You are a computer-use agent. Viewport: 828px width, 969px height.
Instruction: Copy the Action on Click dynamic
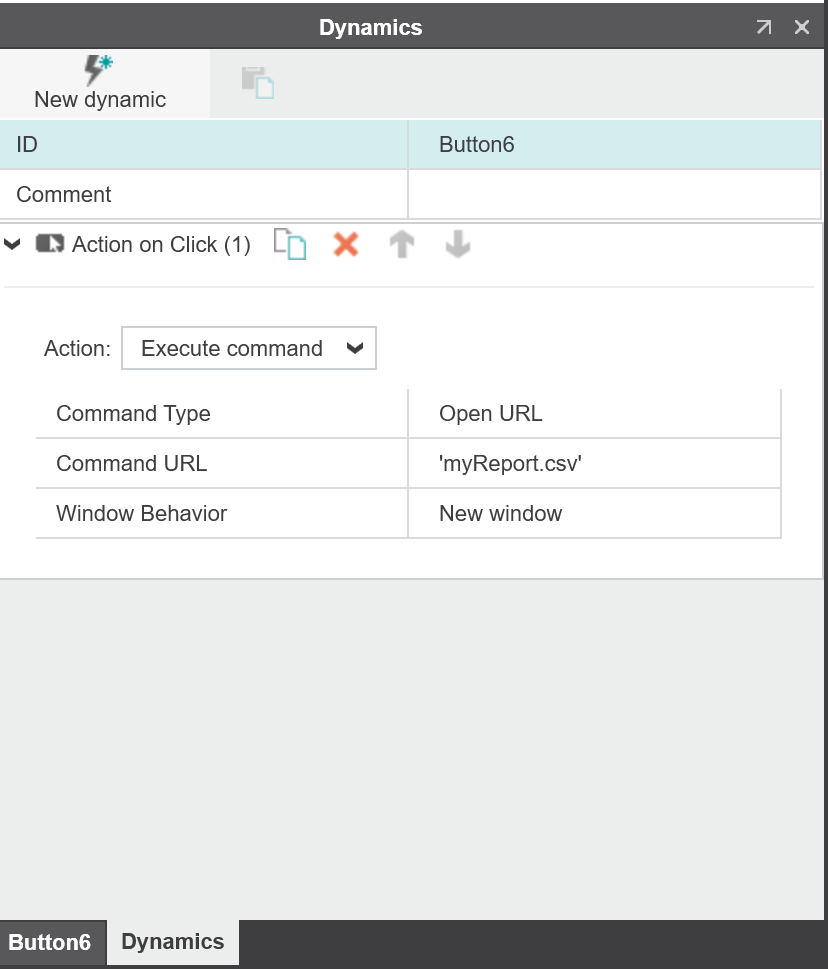click(x=290, y=245)
